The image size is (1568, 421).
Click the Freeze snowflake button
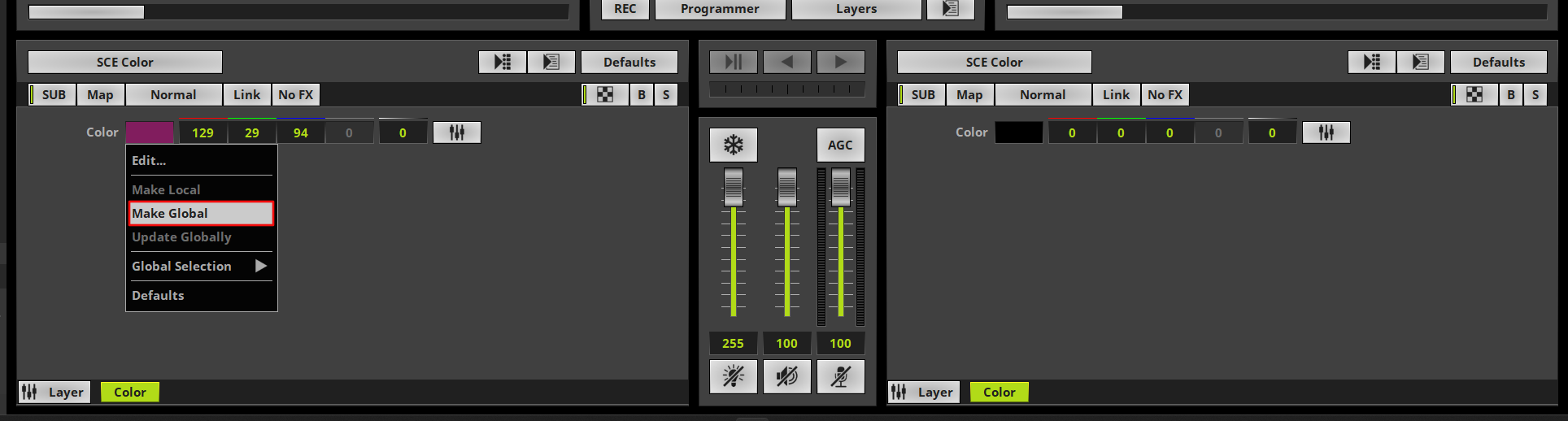(734, 145)
